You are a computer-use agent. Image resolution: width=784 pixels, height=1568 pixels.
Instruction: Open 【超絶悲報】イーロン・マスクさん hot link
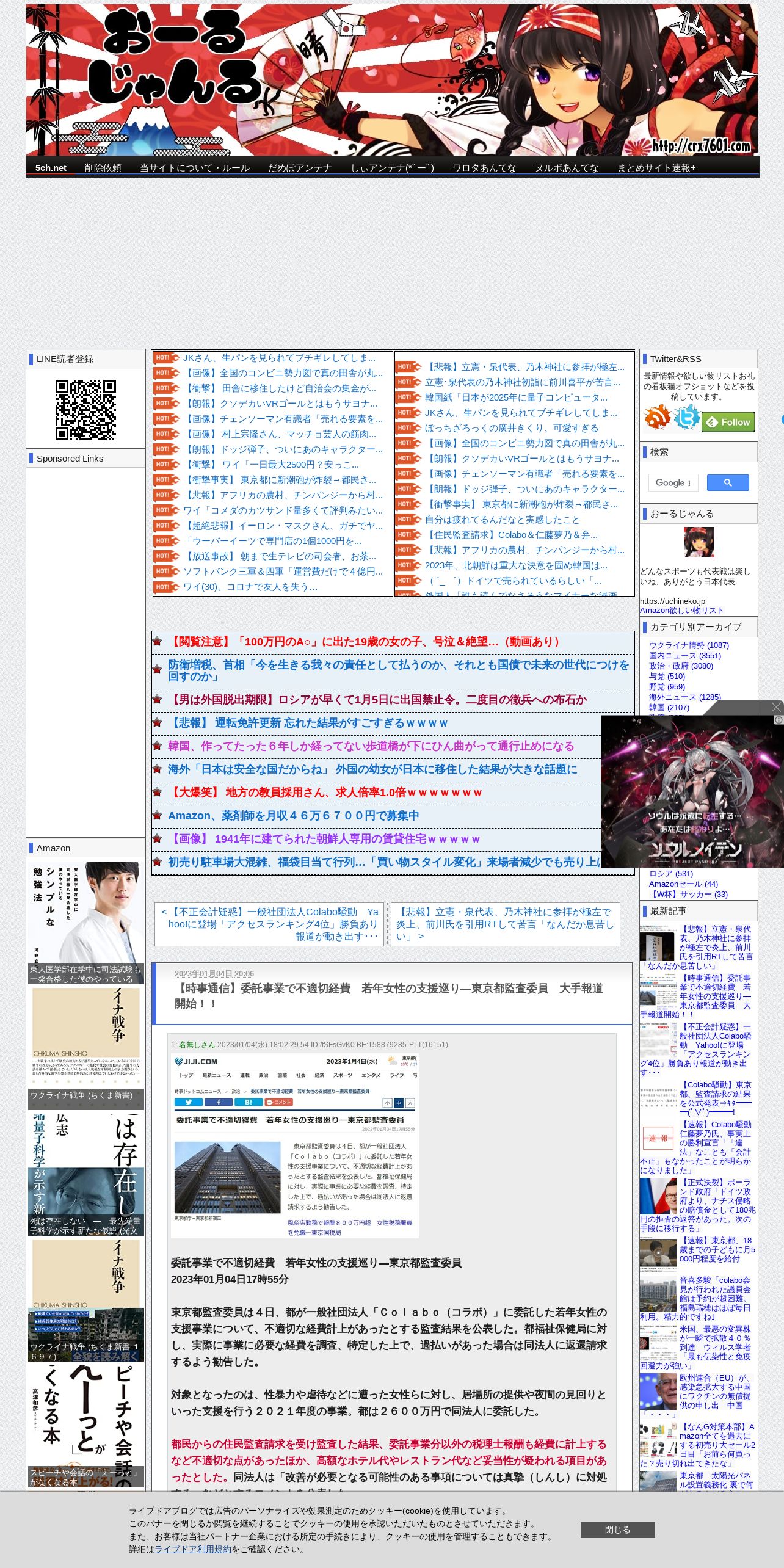tap(283, 526)
